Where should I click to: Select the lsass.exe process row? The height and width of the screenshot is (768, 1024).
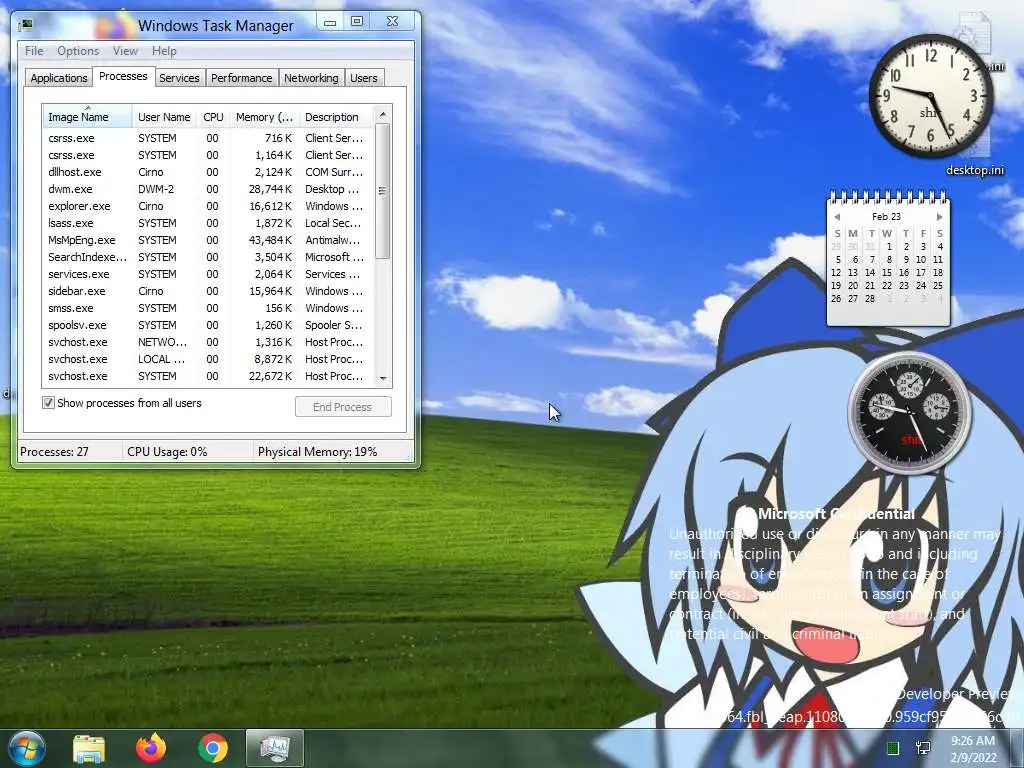click(208, 223)
